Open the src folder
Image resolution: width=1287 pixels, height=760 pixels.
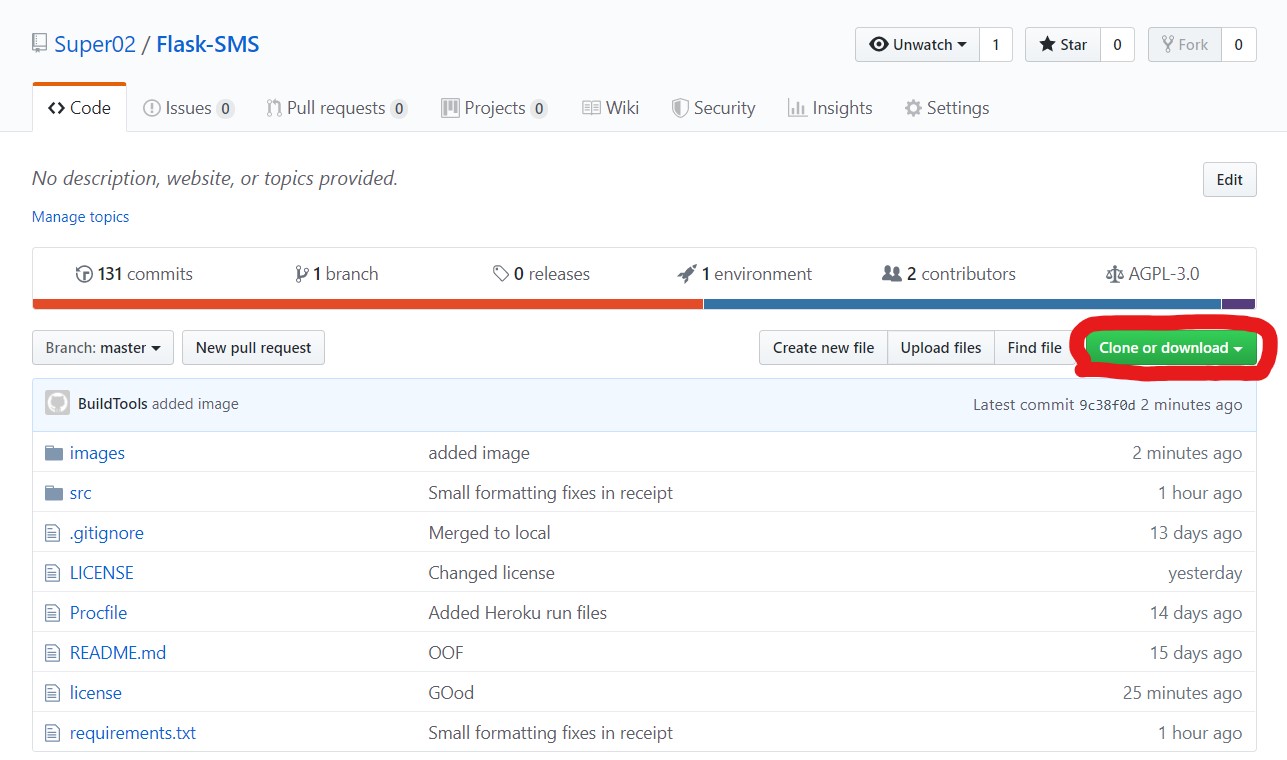[x=80, y=493]
